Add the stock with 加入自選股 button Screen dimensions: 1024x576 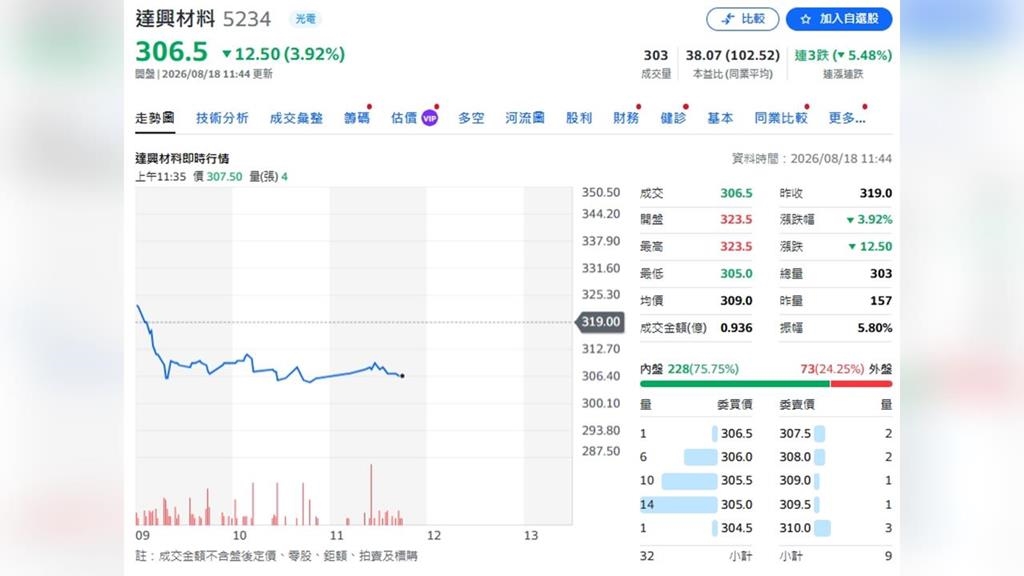point(839,19)
